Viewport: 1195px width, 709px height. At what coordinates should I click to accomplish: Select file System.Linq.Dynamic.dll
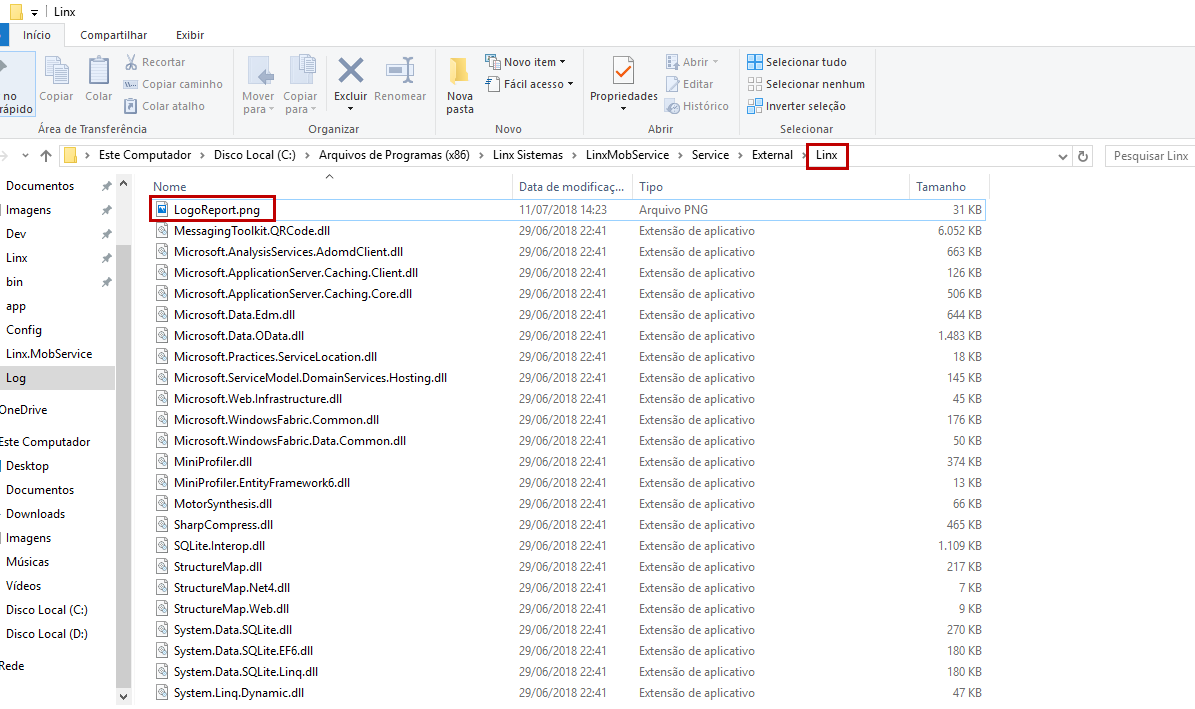pyautogui.click(x=239, y=693)
